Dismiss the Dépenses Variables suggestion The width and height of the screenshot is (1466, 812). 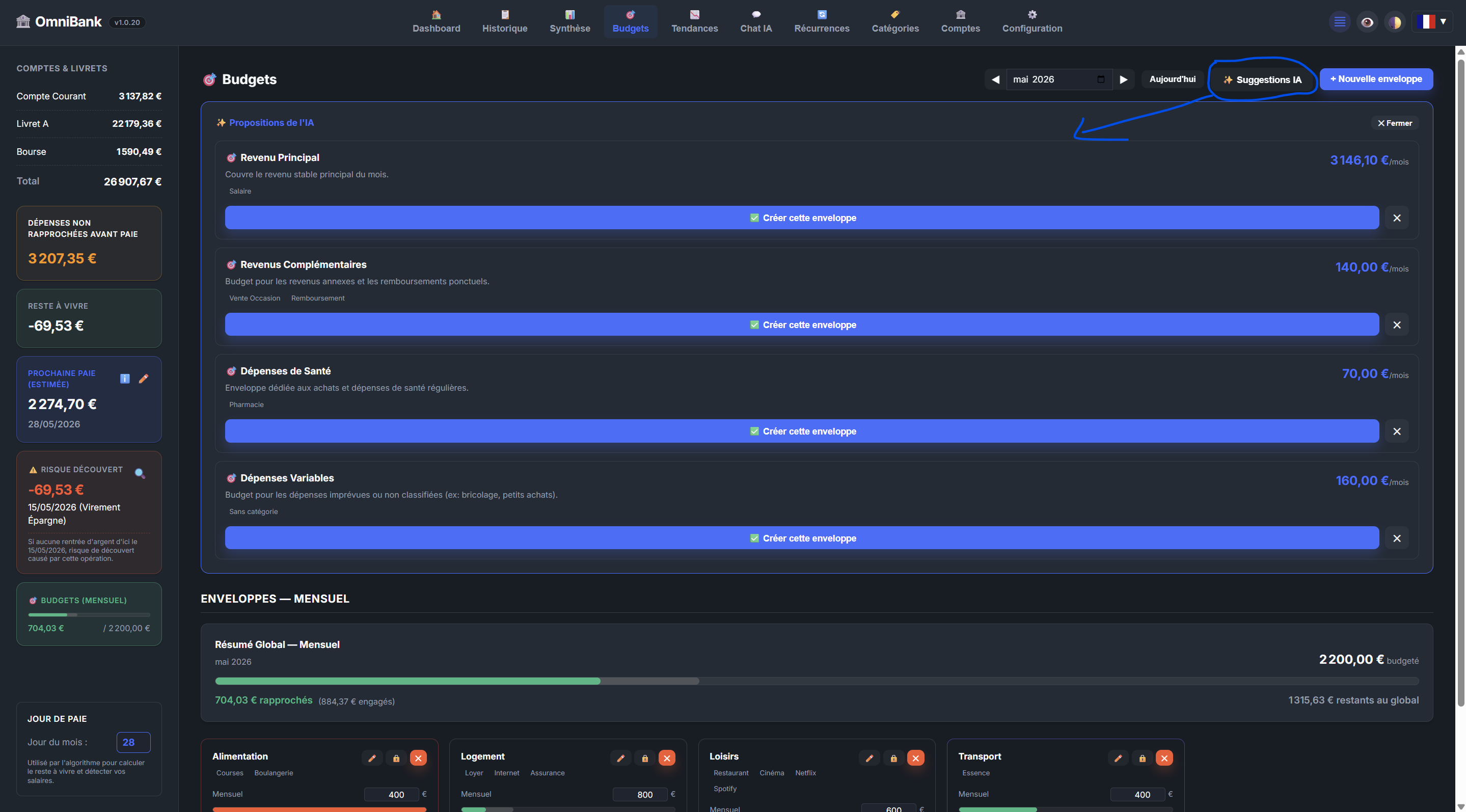pos(1397,538)
